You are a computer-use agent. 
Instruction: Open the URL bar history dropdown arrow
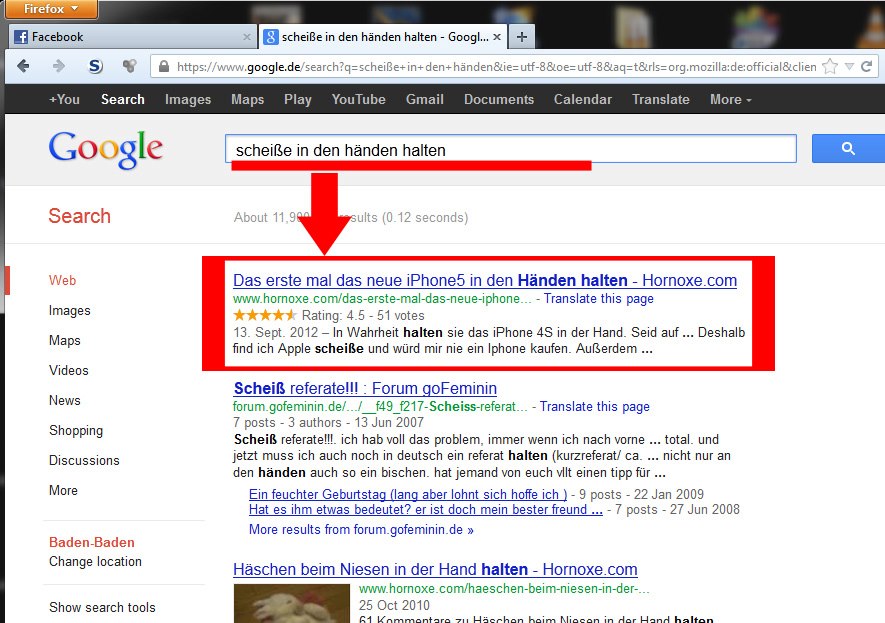[850, 67]
